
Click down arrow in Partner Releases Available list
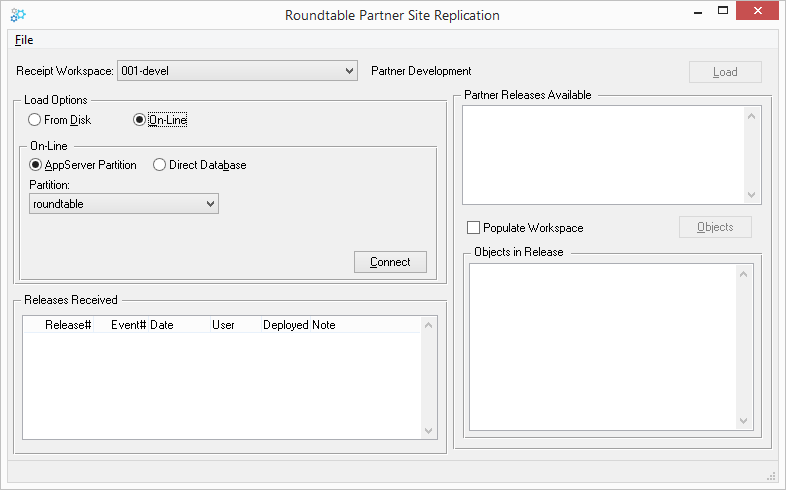coord(751,194)
